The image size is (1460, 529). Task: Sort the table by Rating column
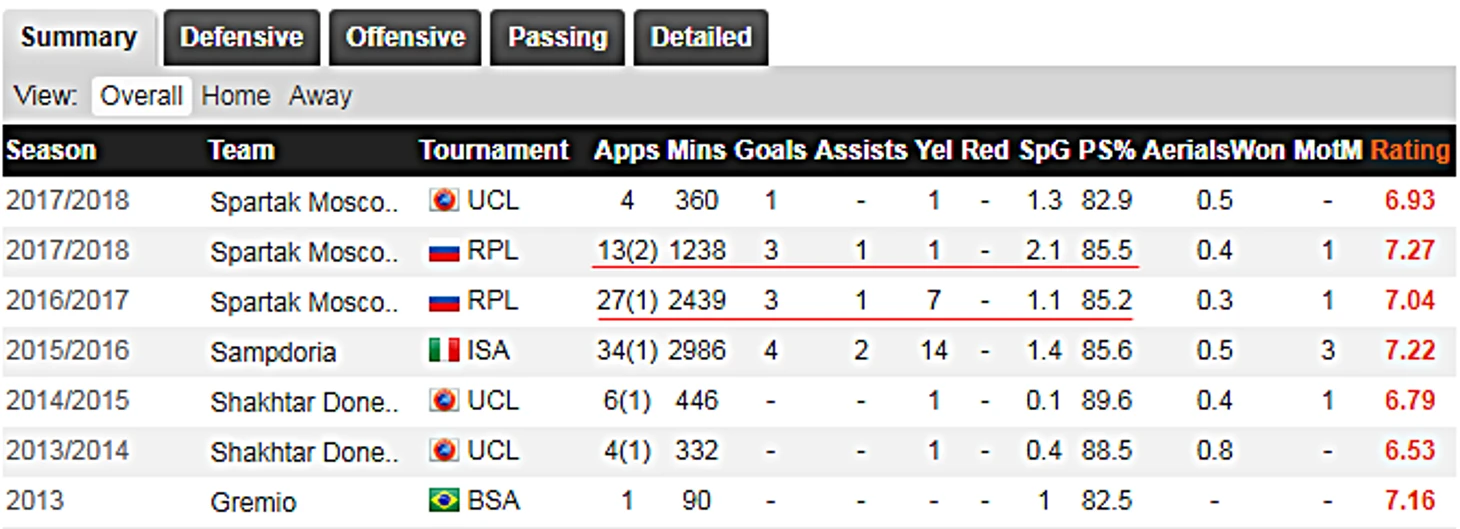(x=1409, y=151)
